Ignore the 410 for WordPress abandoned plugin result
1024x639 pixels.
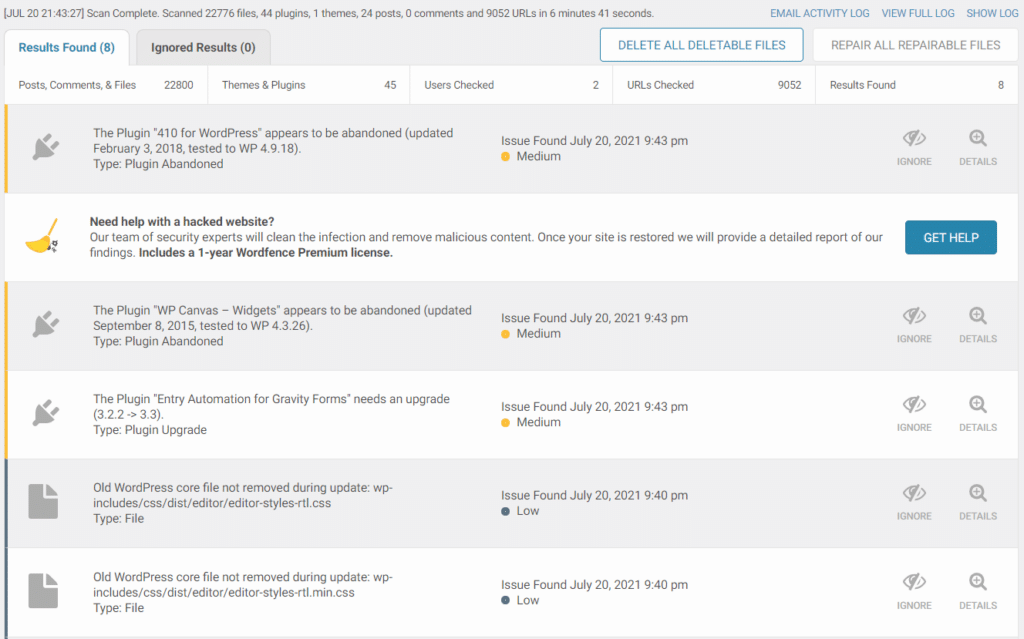pos(914,148)
